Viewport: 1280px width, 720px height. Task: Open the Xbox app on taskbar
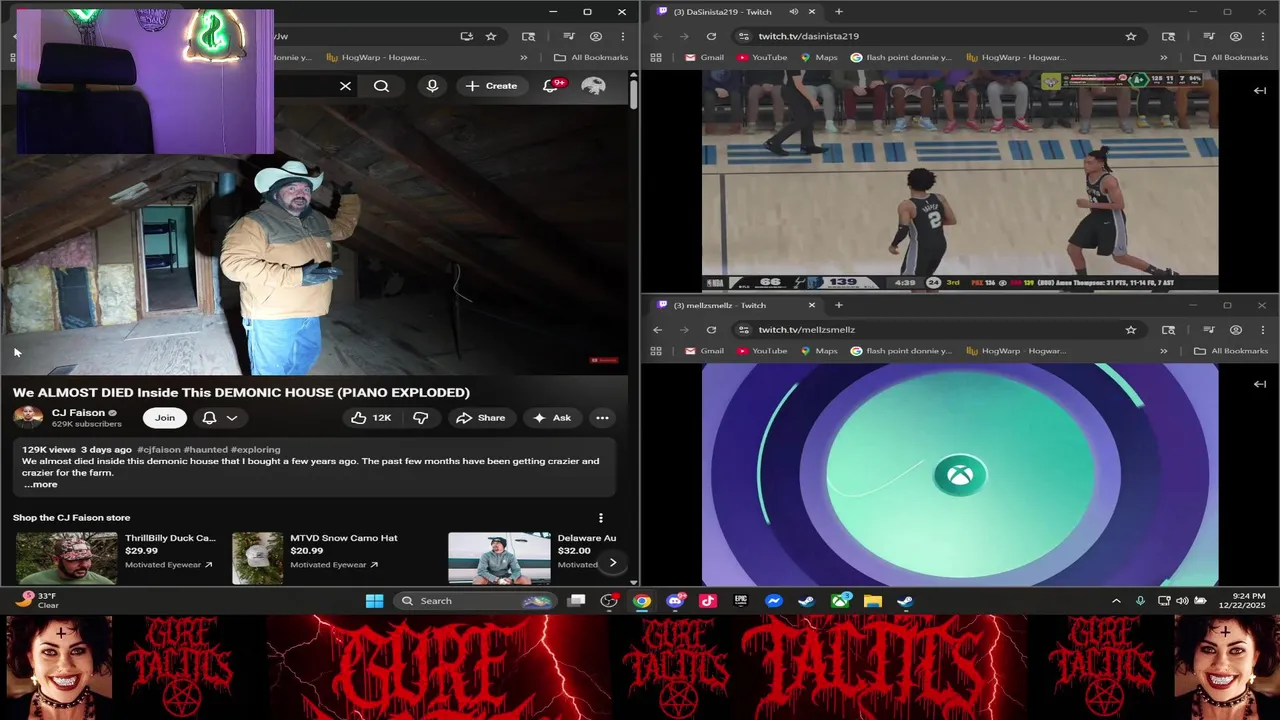coord(840,601)
